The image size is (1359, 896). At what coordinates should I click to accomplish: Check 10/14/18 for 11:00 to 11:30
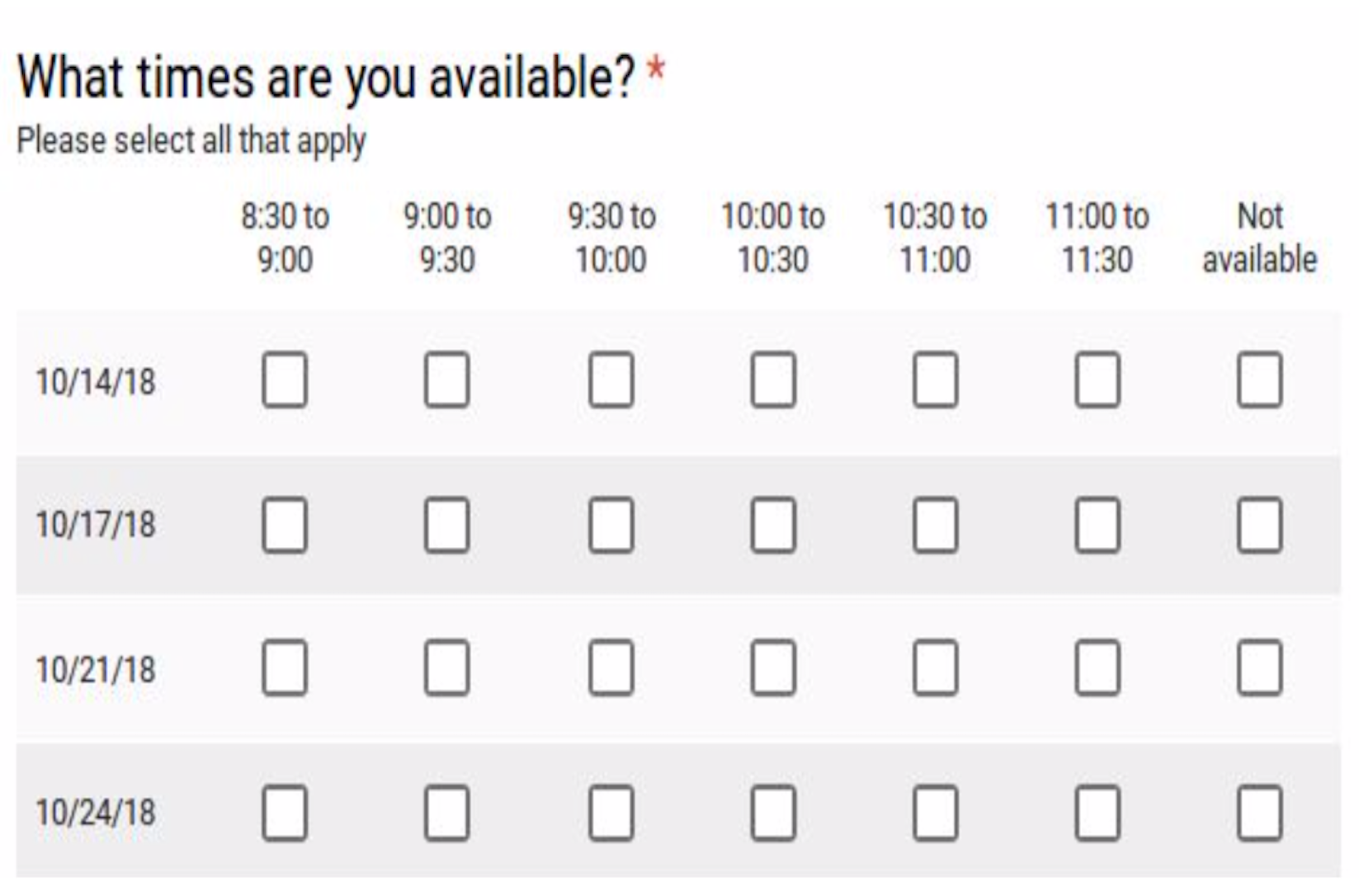coord(1097,380)
